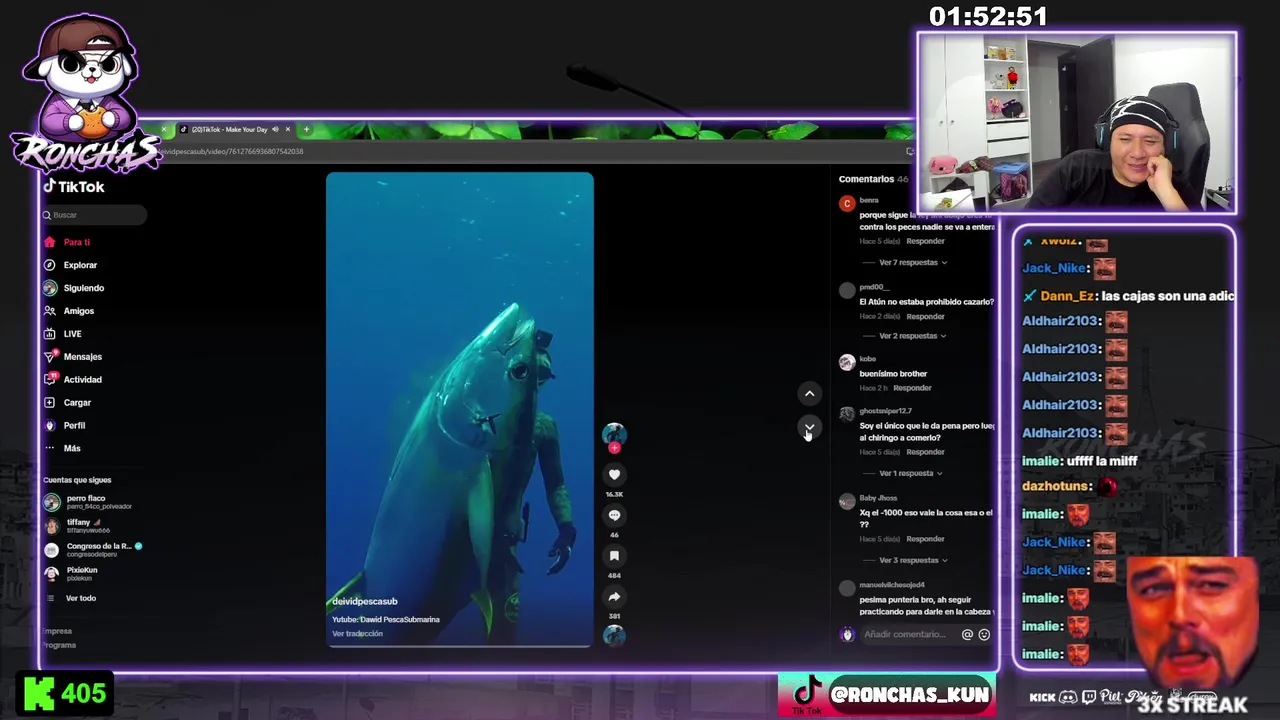Open the TikTok logo home link

pyautogui.click(x=73, y=187)
